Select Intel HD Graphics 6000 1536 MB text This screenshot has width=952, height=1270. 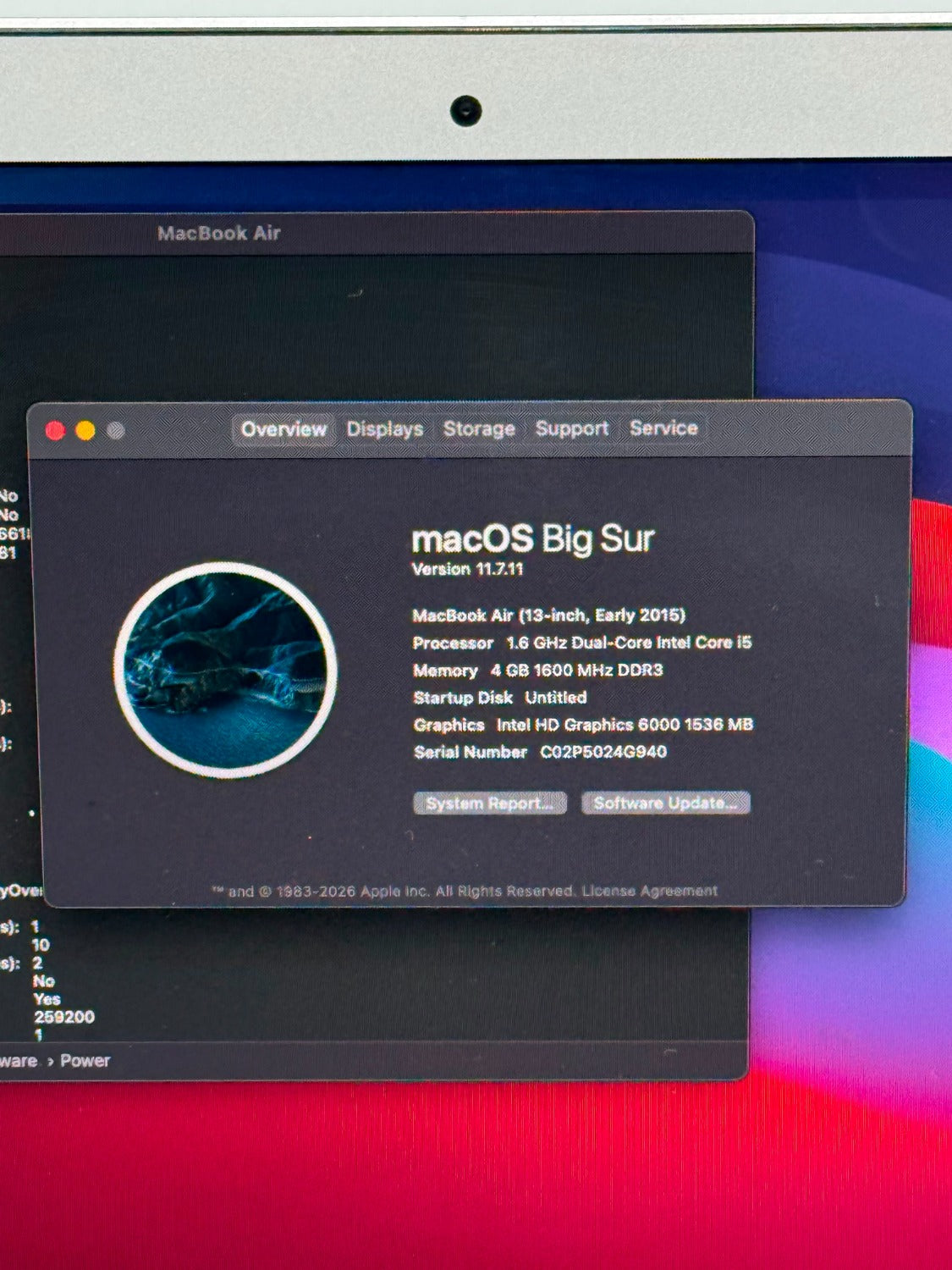[625, 725]
